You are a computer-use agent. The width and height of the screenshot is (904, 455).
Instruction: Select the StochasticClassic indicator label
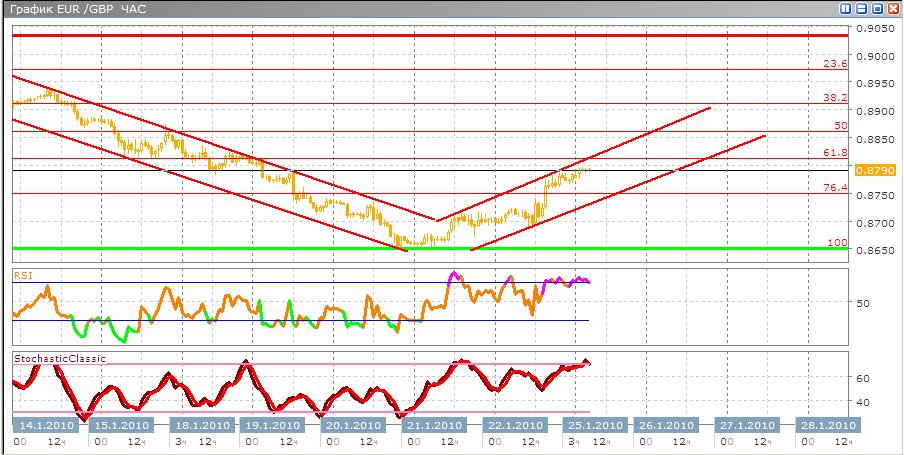click(59, 358)
